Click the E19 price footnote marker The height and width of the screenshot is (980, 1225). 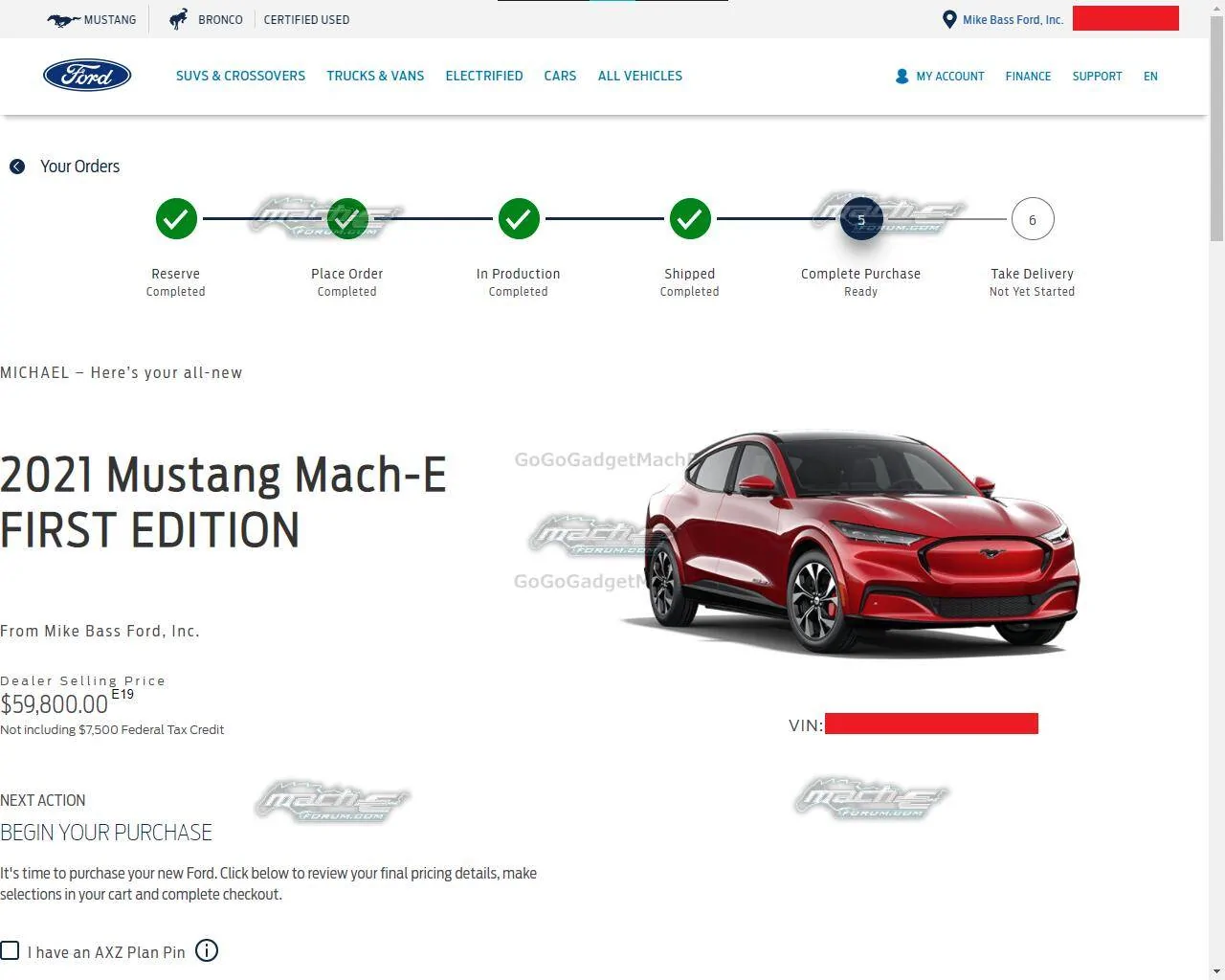(x=122, y=694)
